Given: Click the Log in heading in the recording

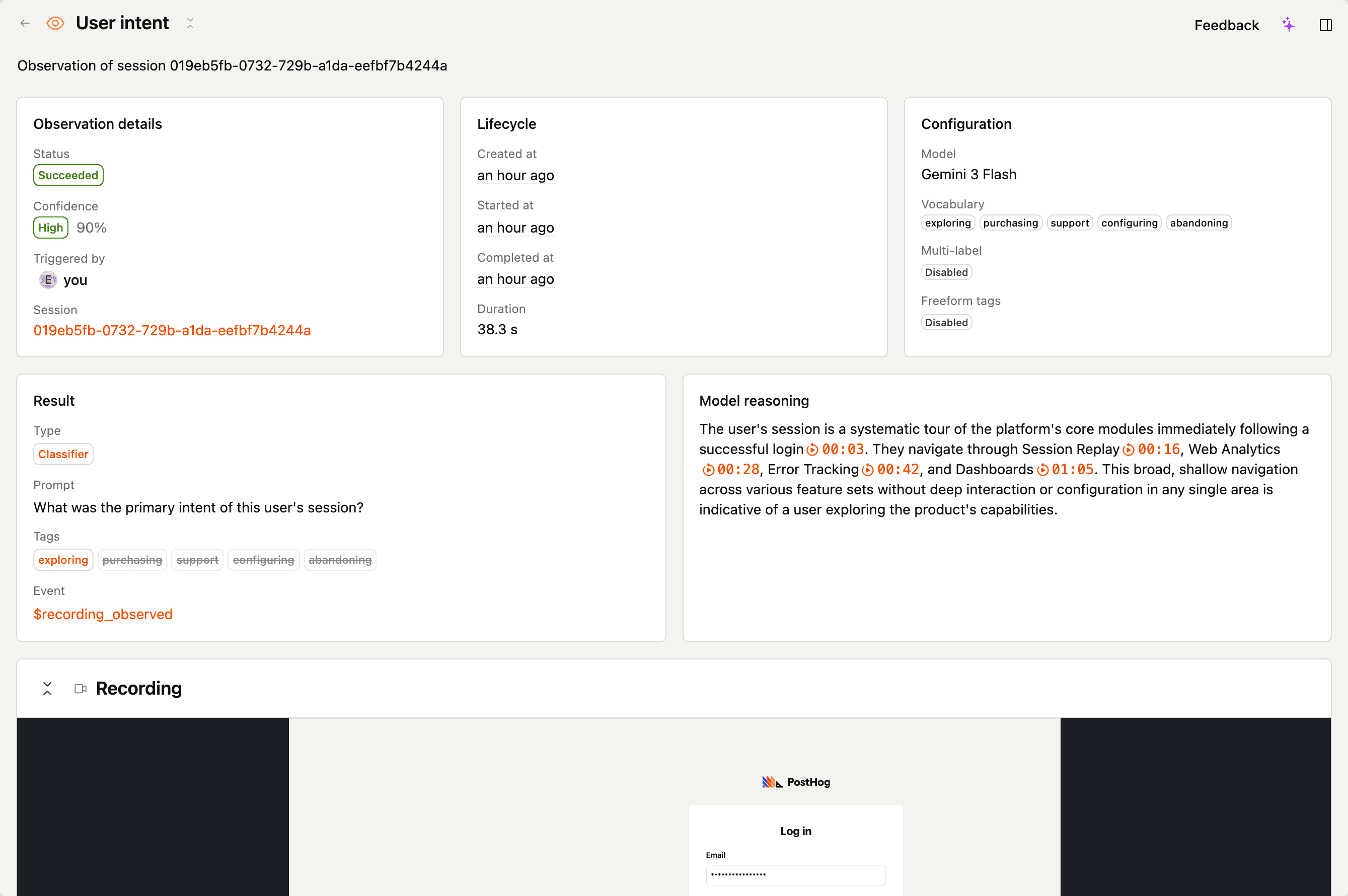Looking at the screenshot, I should [x=795, y=831].
